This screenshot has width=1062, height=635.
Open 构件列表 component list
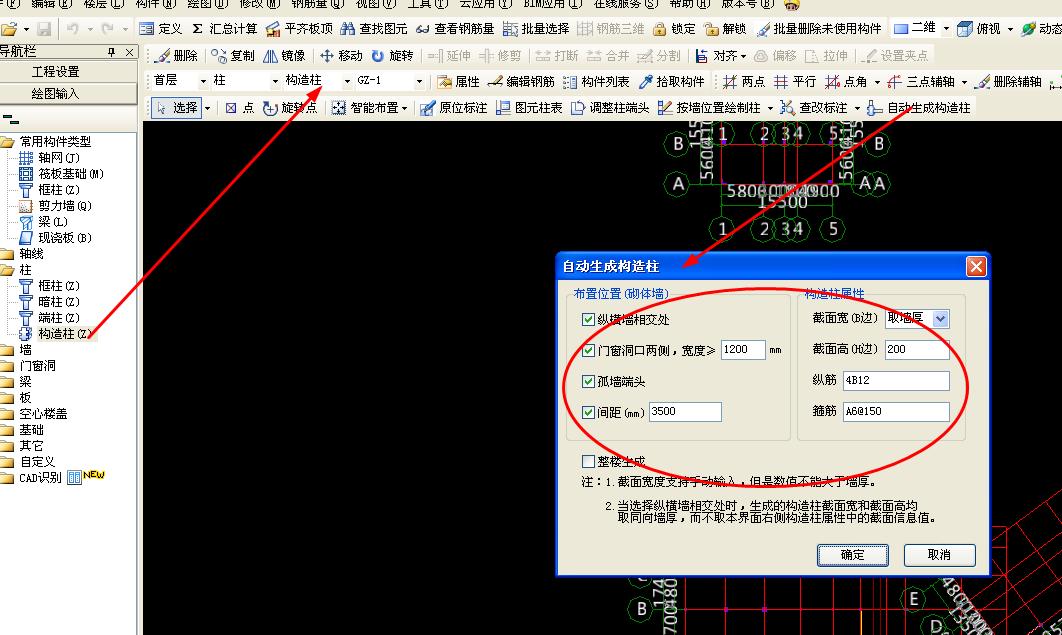click(x=596, y=81)
